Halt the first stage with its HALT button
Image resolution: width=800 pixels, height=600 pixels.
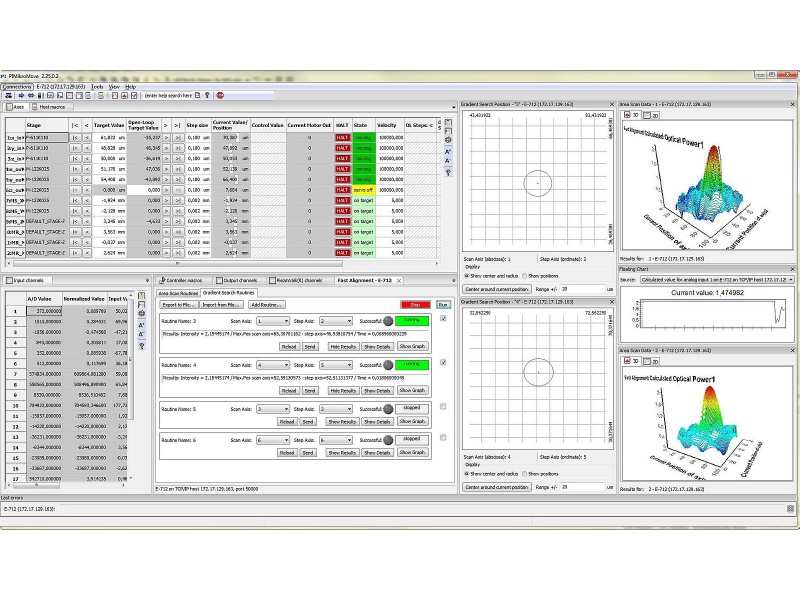coord(341,137)
